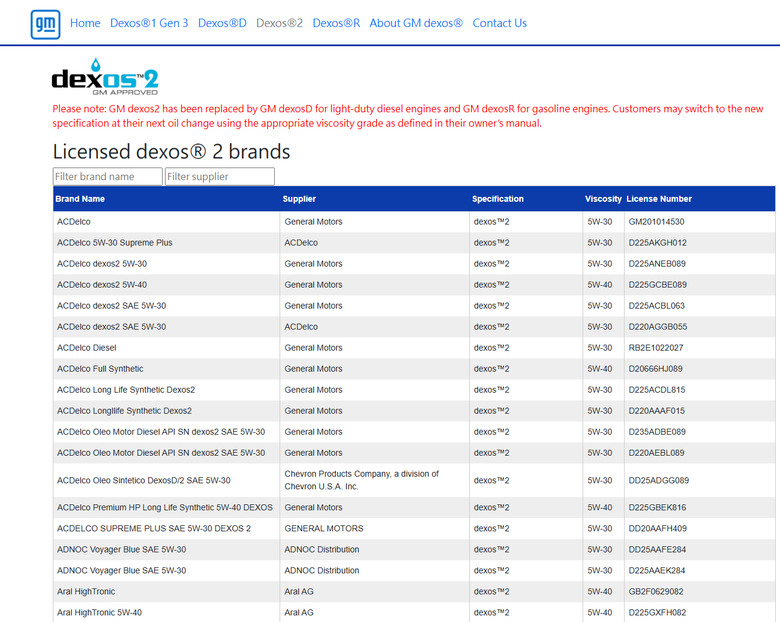Click the GM logo icon

point(45,24)
